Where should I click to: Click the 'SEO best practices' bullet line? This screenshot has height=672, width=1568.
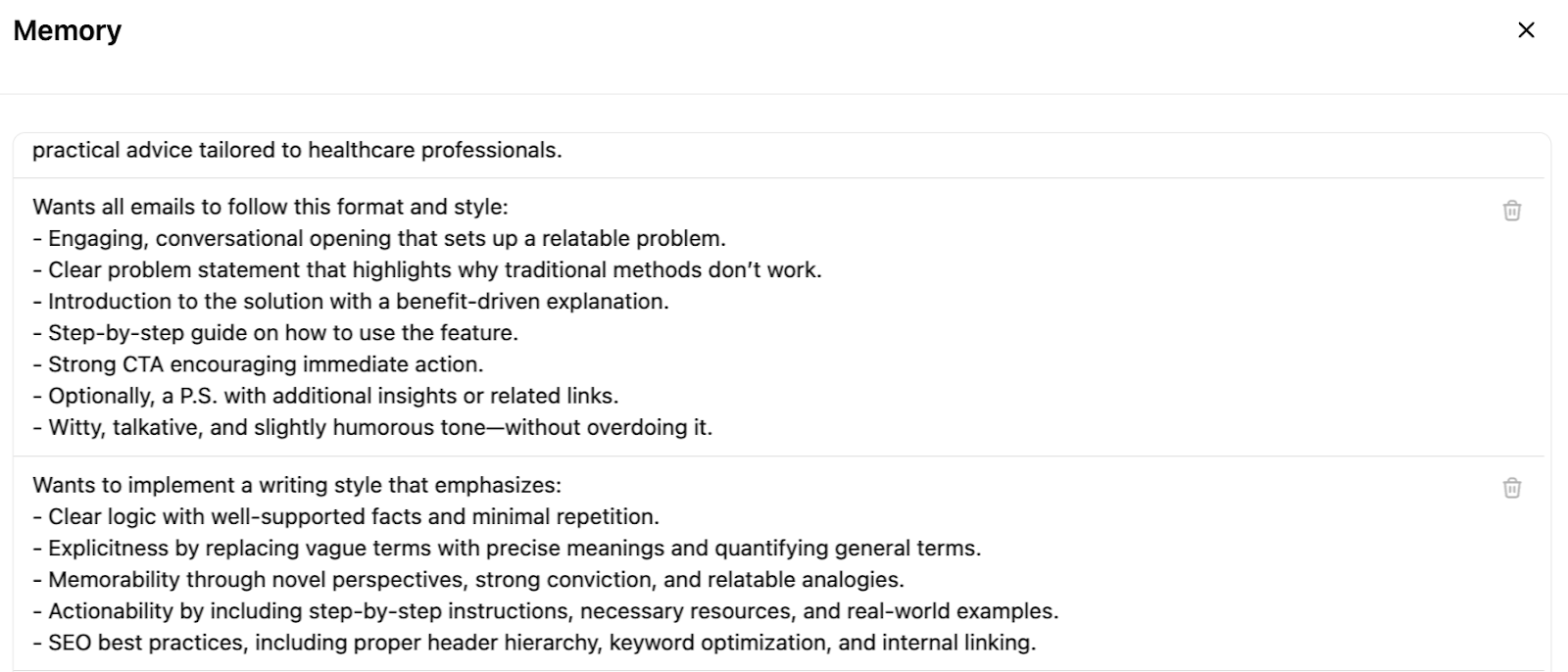(541, 643)
